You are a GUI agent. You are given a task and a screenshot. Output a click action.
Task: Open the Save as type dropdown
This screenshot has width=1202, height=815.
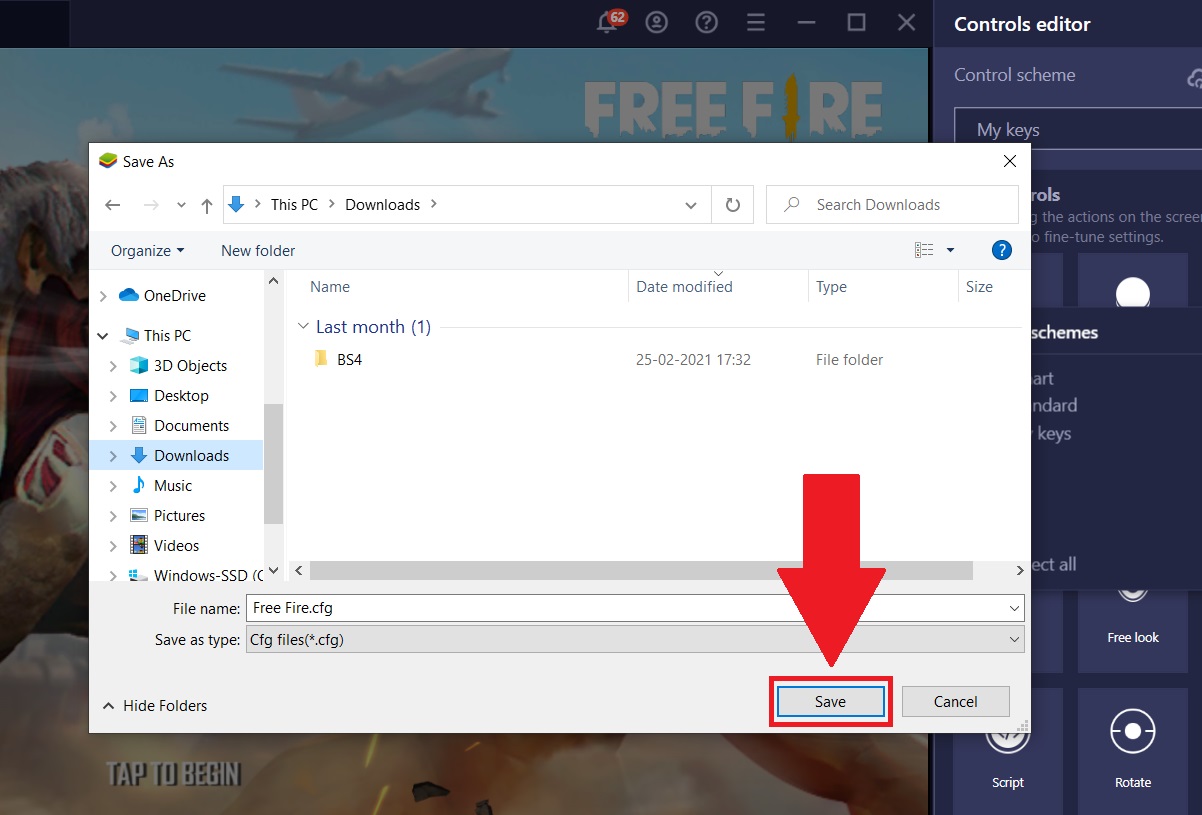point(1015,639)
